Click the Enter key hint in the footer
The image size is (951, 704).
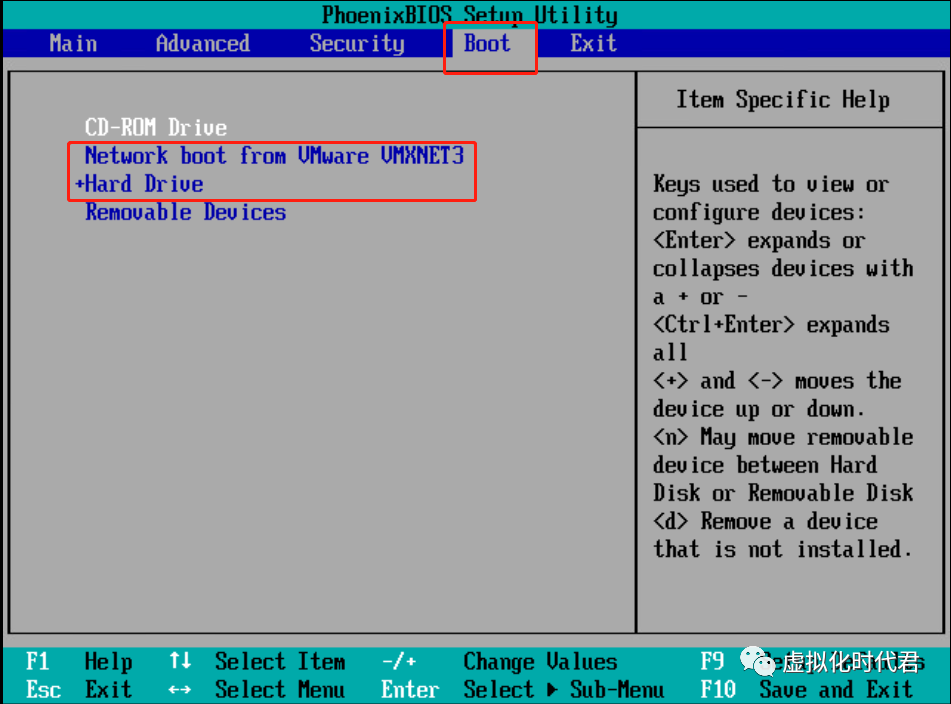pyautogui.click(x=410, y=689)
